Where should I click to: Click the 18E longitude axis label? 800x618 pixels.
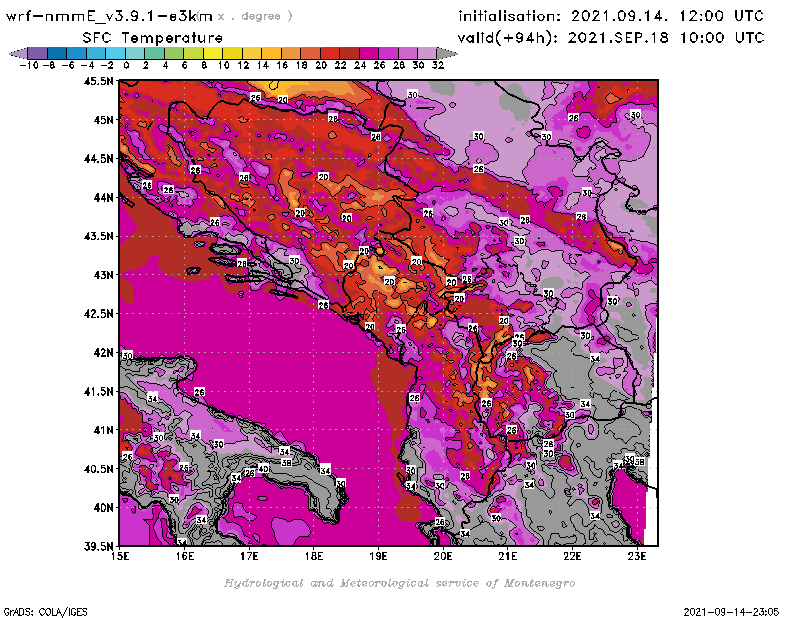click(x=314, y=556)
